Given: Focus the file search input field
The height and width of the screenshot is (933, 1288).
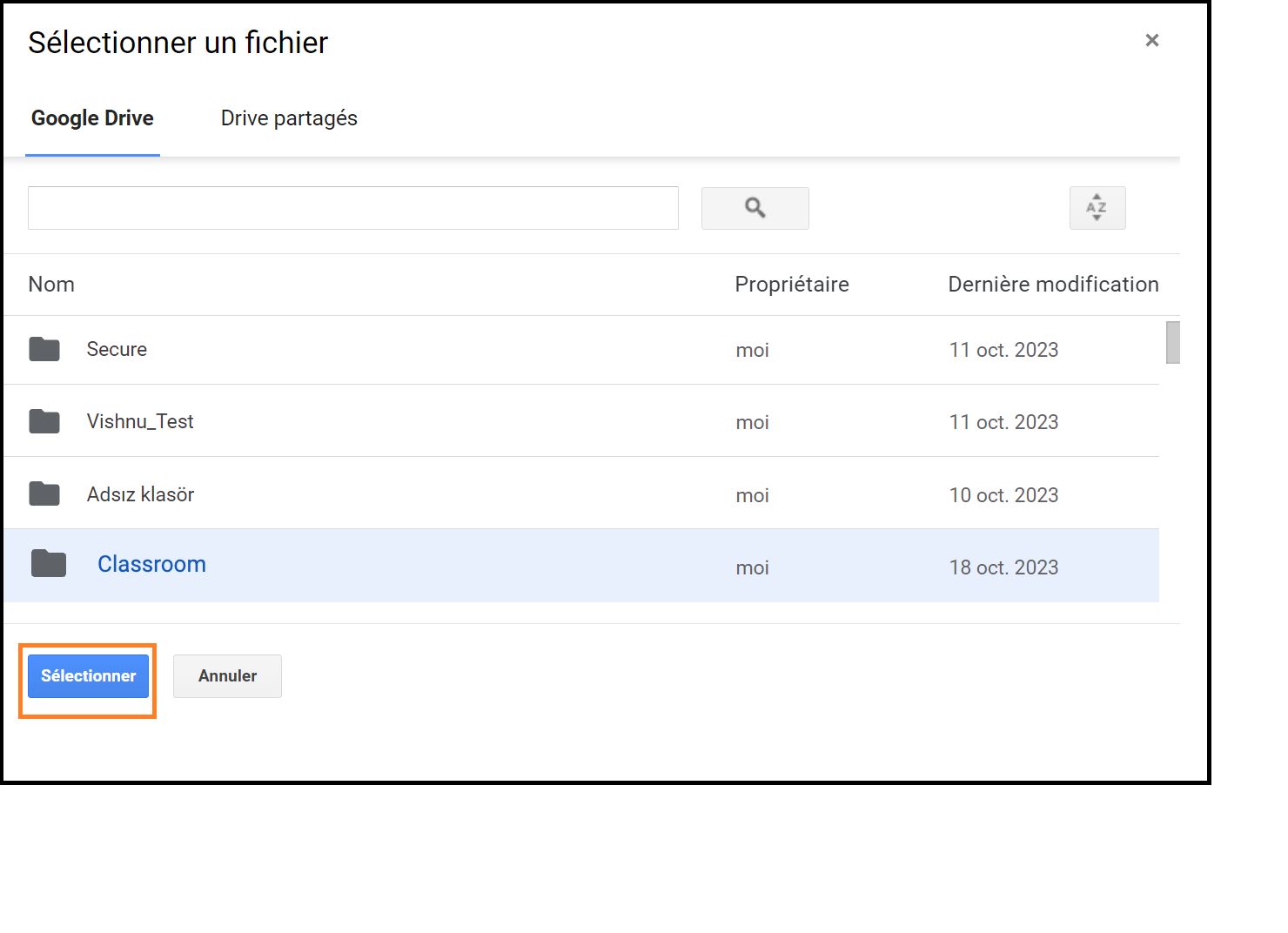Looking at the screenshot, I should tap(353, 208).
